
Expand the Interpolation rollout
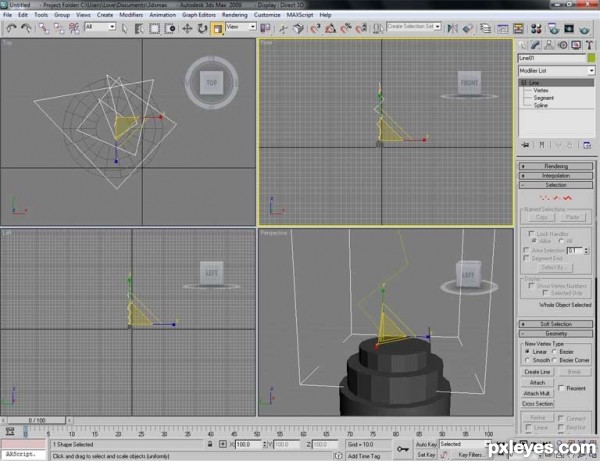pos(556,176)
